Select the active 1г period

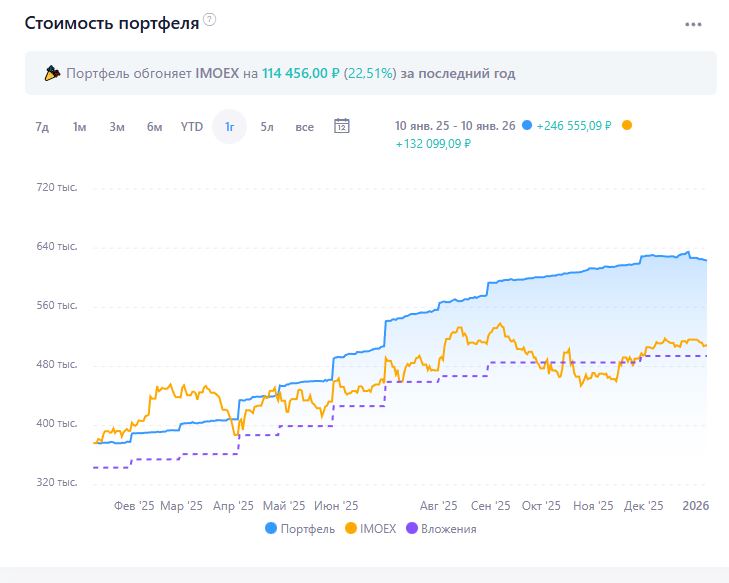229,127
